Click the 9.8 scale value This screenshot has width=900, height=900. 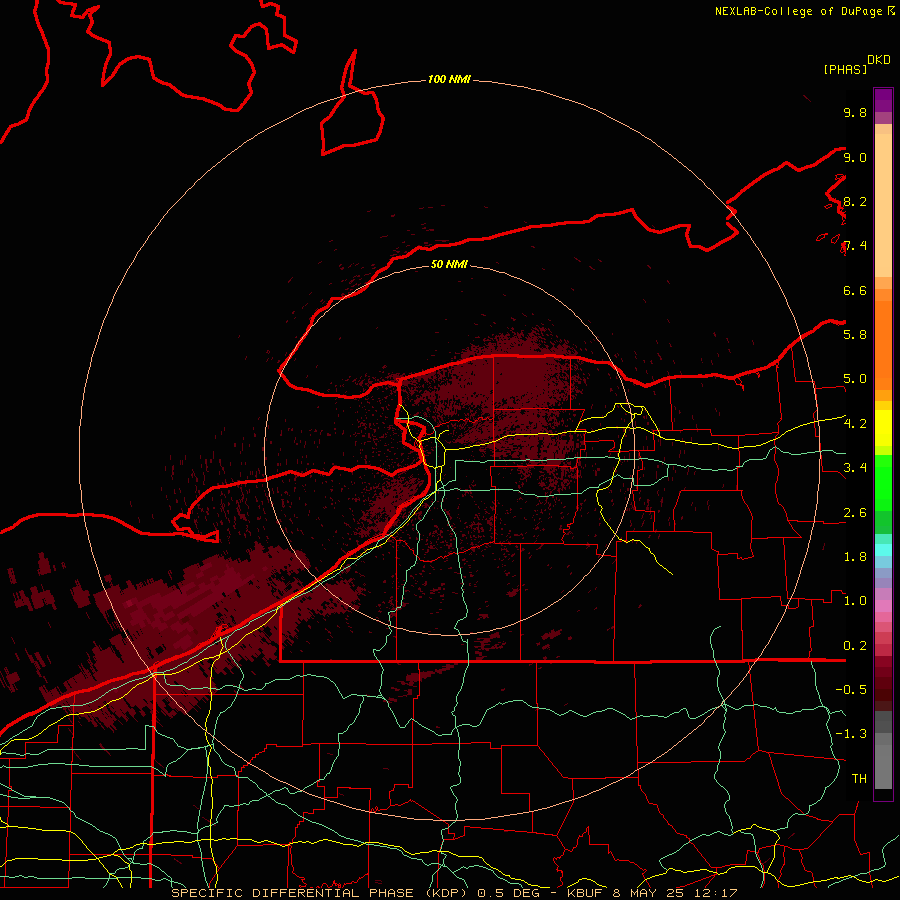click(855, 112)
